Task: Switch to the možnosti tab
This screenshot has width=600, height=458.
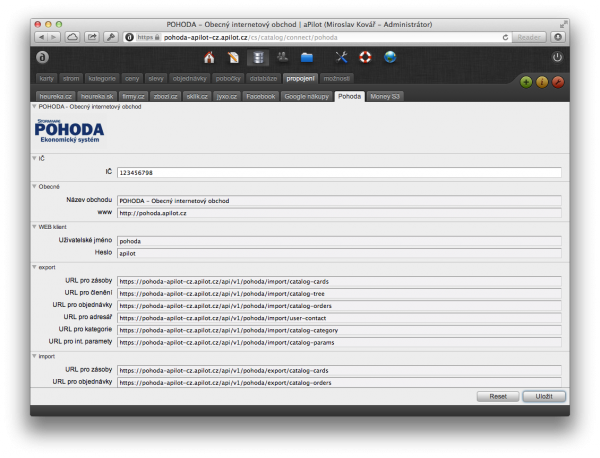Action: pos(336,78)
